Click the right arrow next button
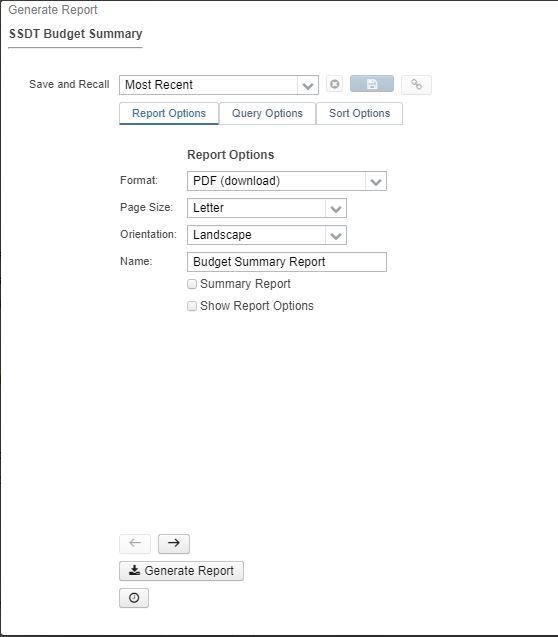The image size is (558, 637). (x=174, y=543)
